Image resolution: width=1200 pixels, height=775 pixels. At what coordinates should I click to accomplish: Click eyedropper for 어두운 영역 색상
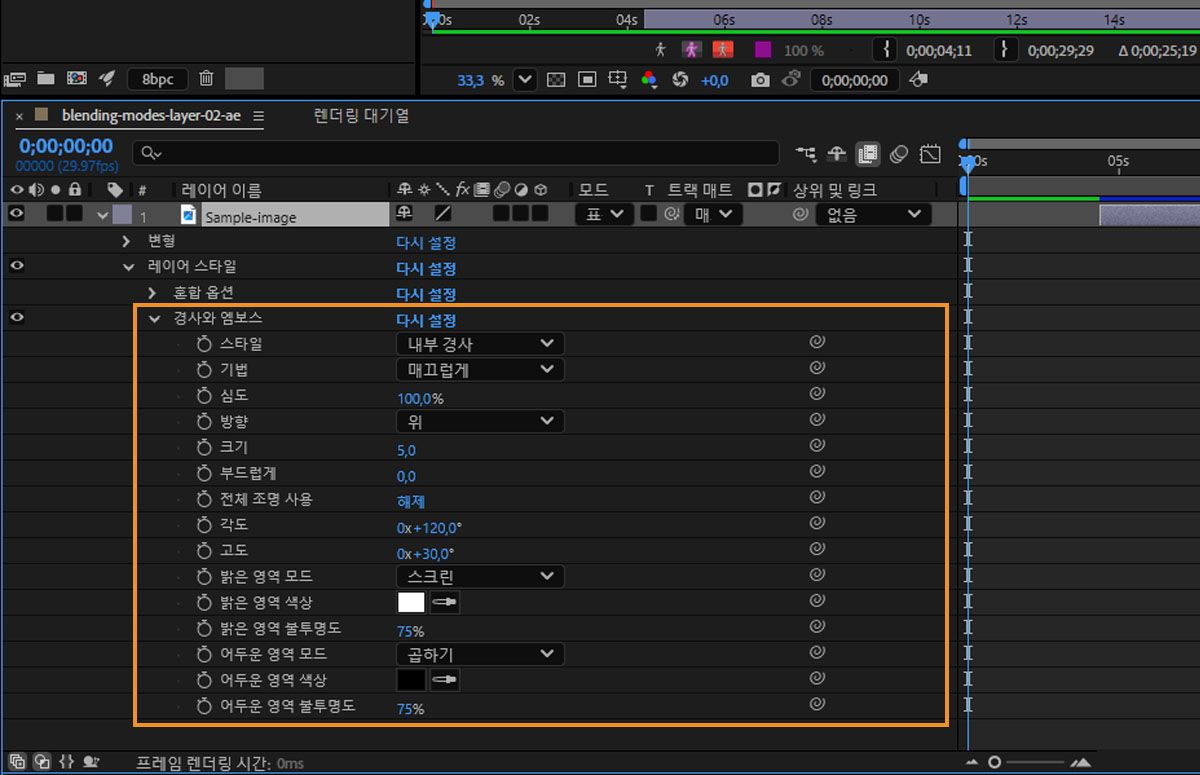444,680
